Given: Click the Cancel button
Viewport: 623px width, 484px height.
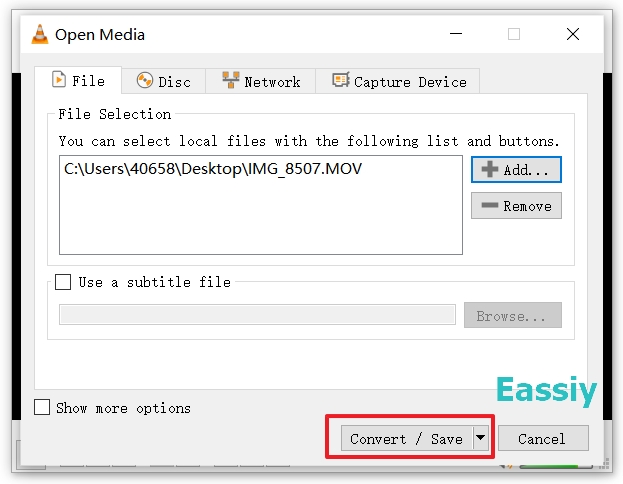Looking at the screenshot, I should pos(543,439).
